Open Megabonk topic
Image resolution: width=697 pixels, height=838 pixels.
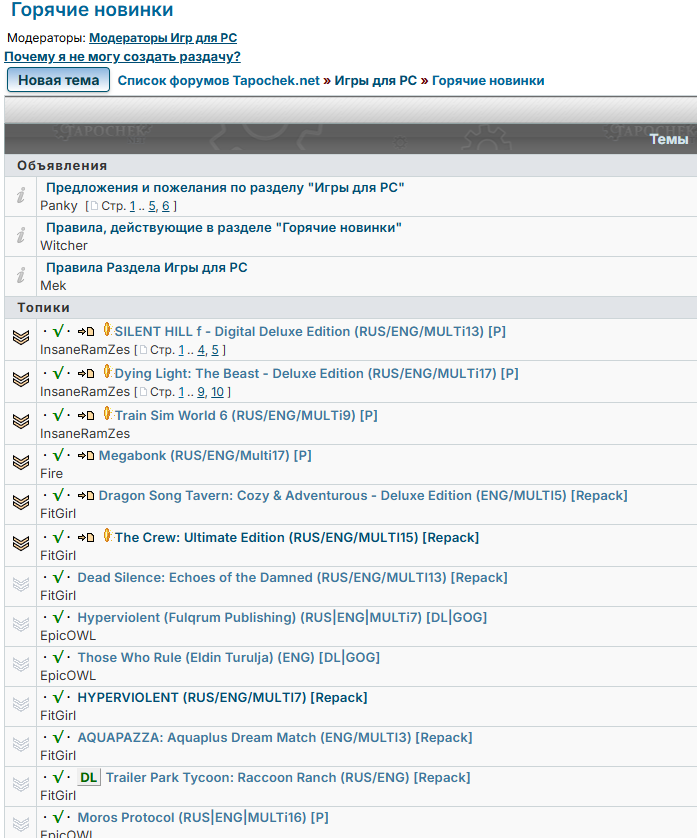[x=205, y=456]
